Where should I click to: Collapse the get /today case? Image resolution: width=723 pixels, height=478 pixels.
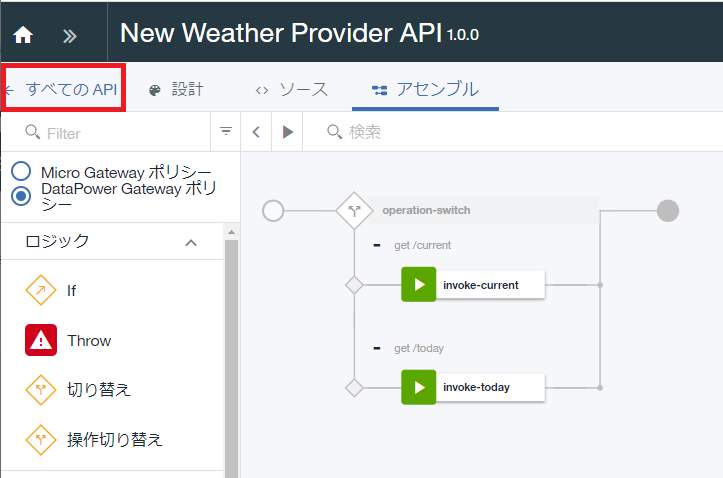[x=377, y=348]
